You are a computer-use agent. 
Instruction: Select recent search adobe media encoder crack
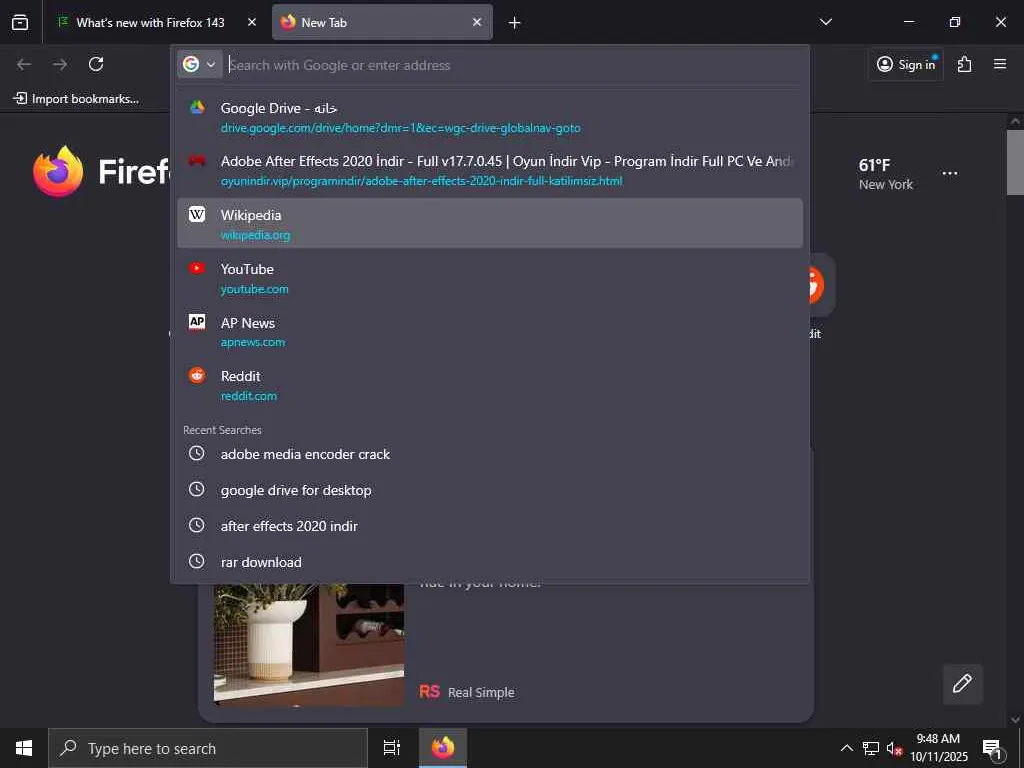[x=490, y=454]
